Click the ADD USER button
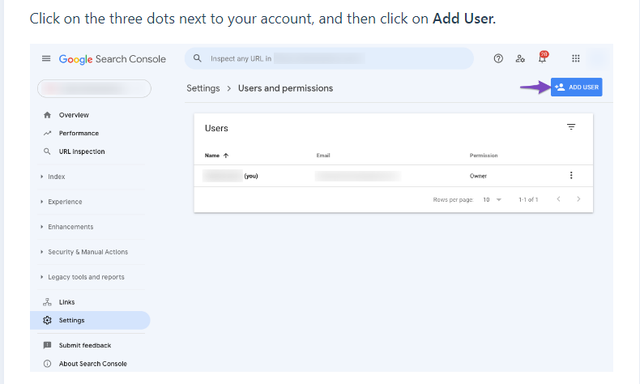 click(x=576, y=87)
